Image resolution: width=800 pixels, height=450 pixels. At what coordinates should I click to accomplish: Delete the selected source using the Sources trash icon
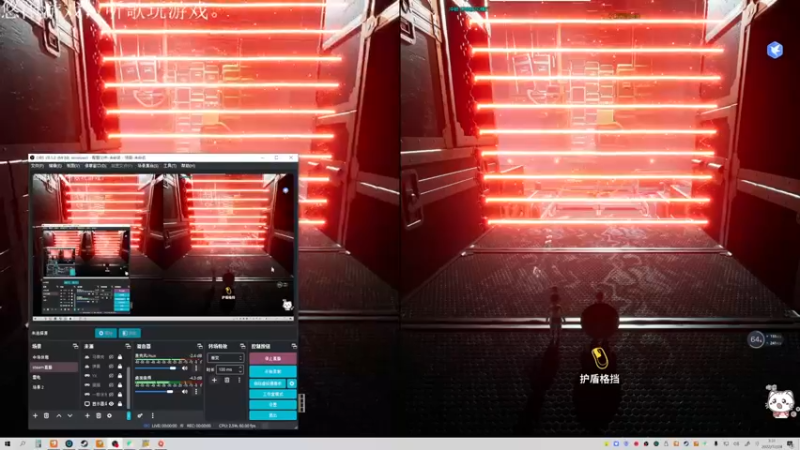98,416
